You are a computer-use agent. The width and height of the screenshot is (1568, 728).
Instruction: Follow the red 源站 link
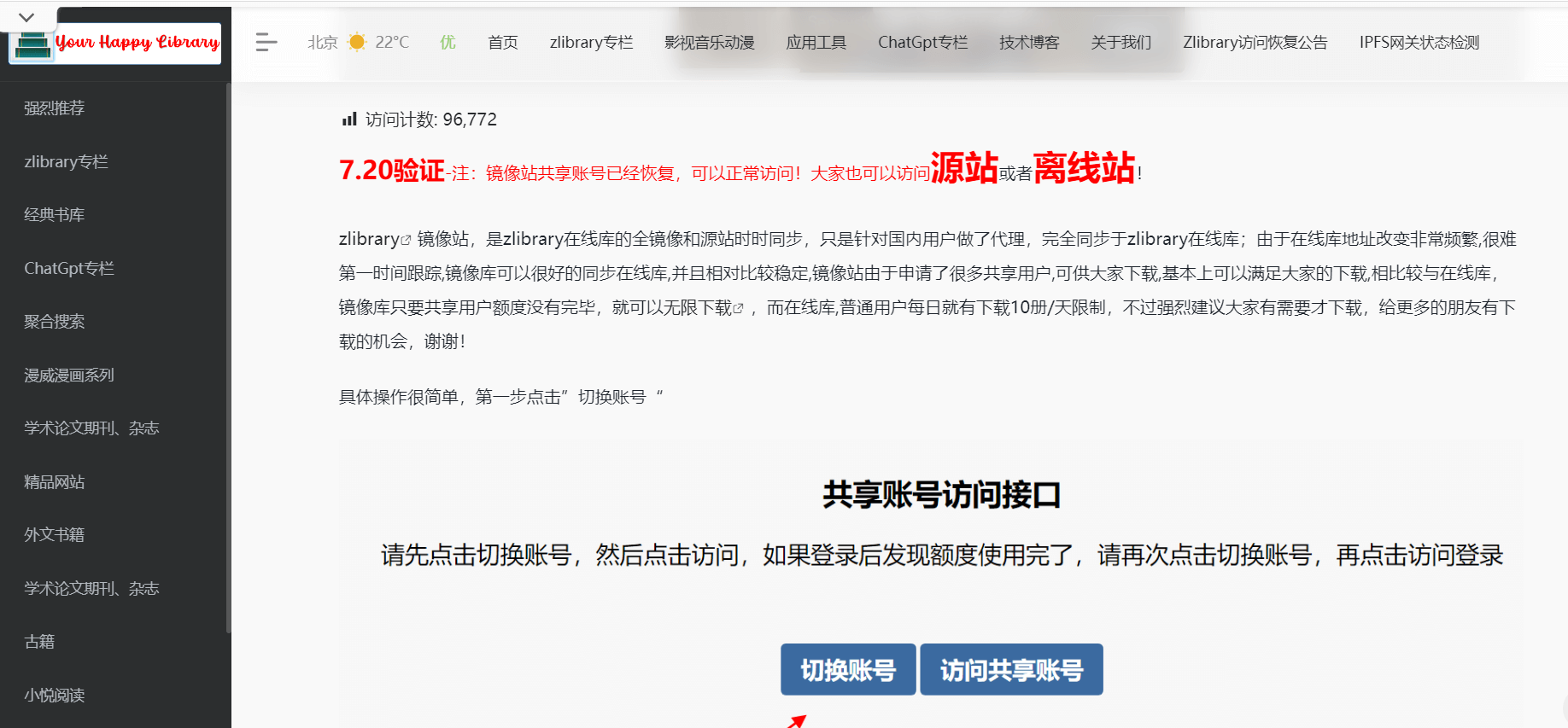tap(963, 168)
